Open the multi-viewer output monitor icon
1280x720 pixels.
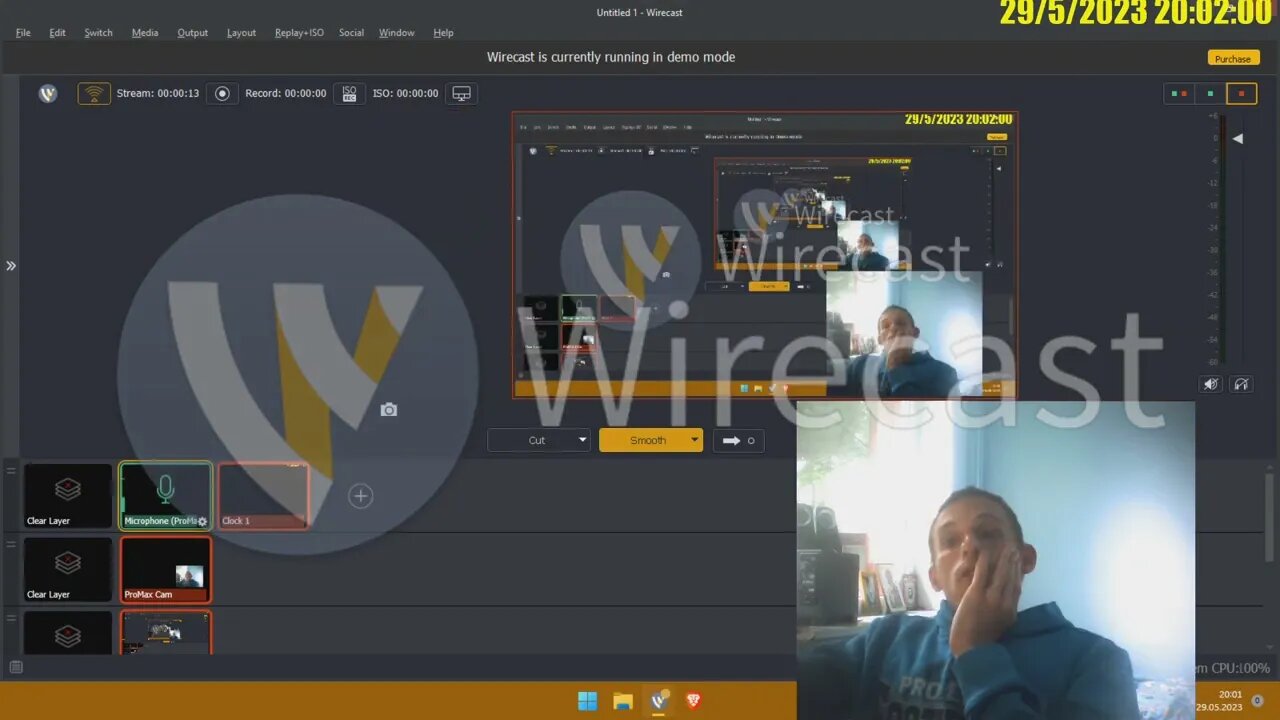pyautogui.click(x=461, y=93)
